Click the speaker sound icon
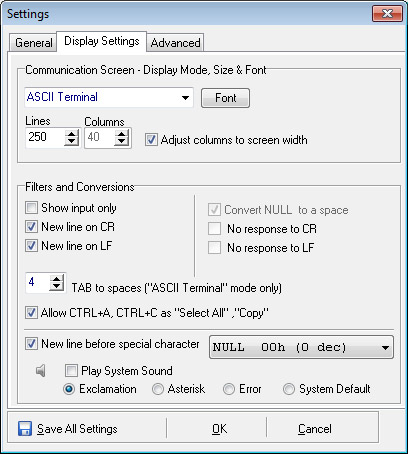 pos(41,370)
